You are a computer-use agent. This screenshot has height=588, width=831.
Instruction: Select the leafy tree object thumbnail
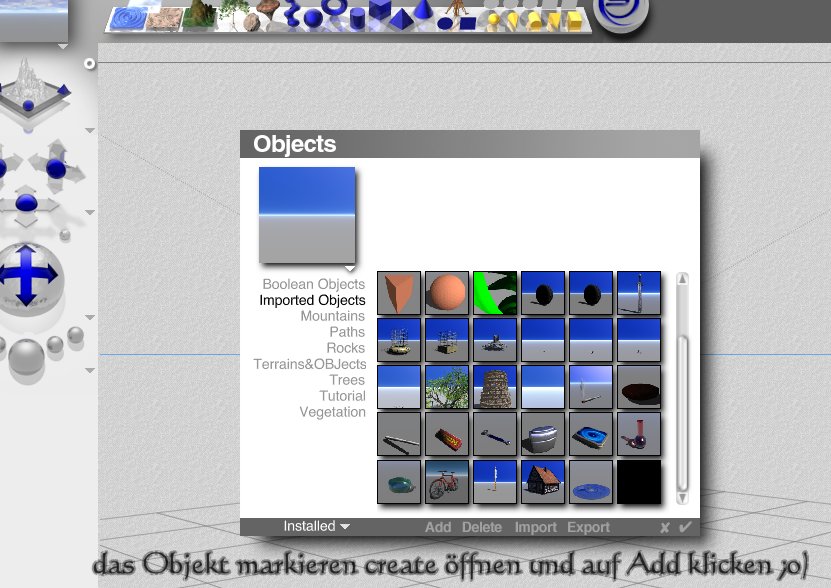pos(447,387)
